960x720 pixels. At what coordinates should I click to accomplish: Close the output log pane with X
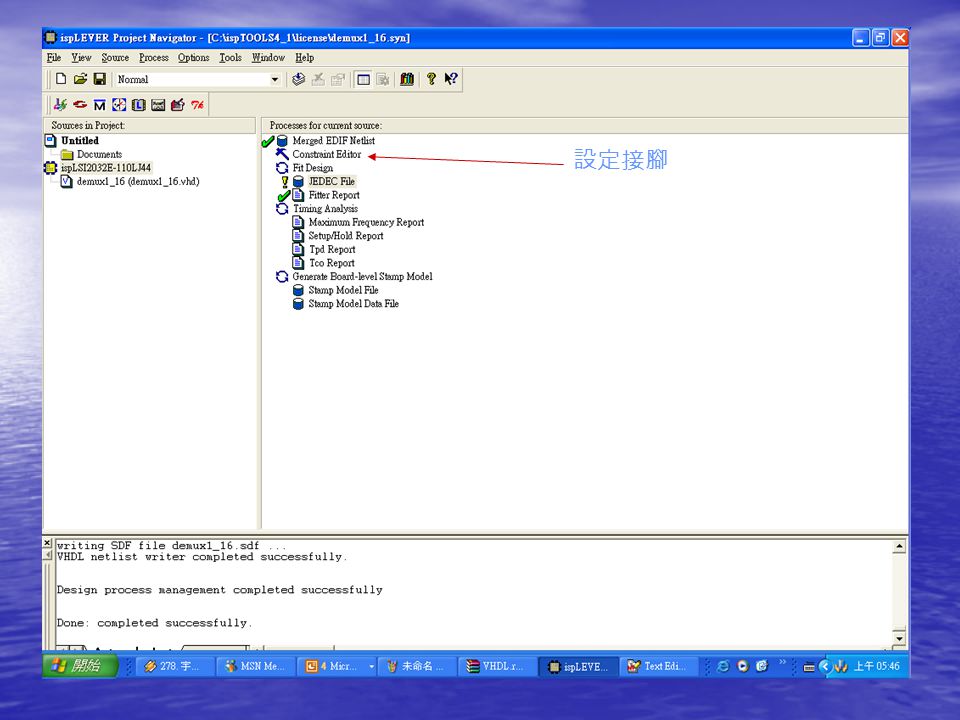(47, 543)
